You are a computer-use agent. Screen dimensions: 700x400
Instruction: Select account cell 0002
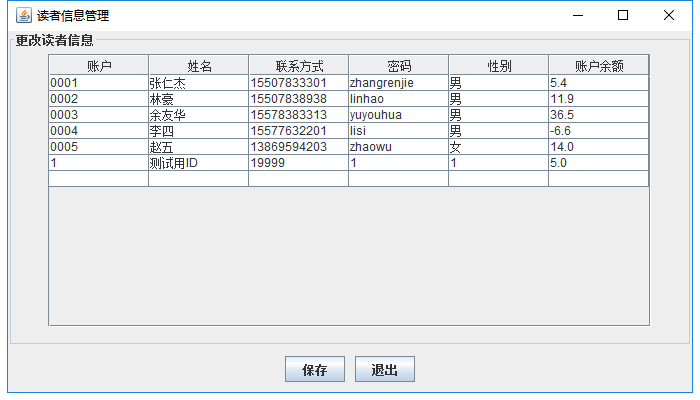99,99
